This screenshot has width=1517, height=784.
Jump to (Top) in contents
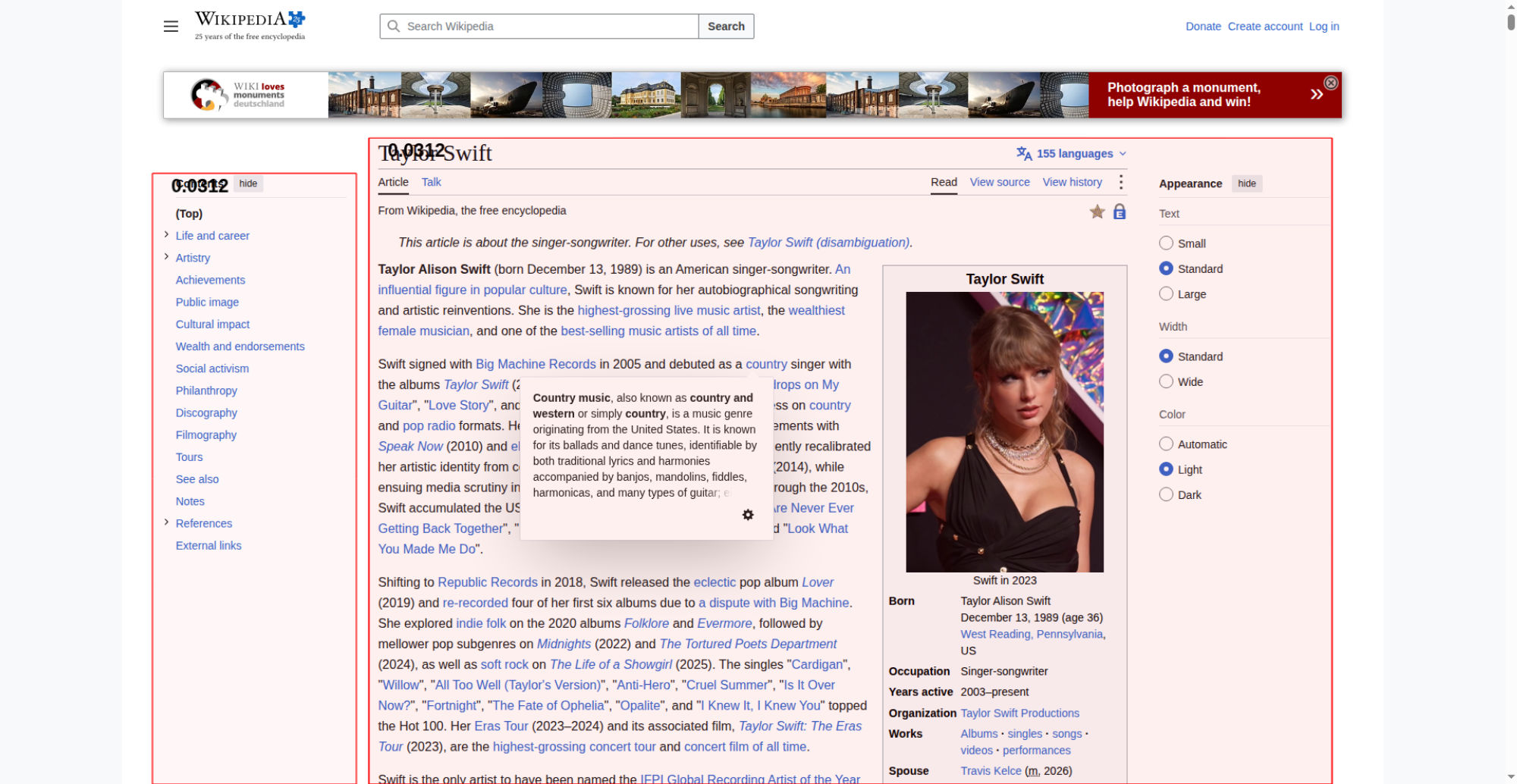point(189,214)
